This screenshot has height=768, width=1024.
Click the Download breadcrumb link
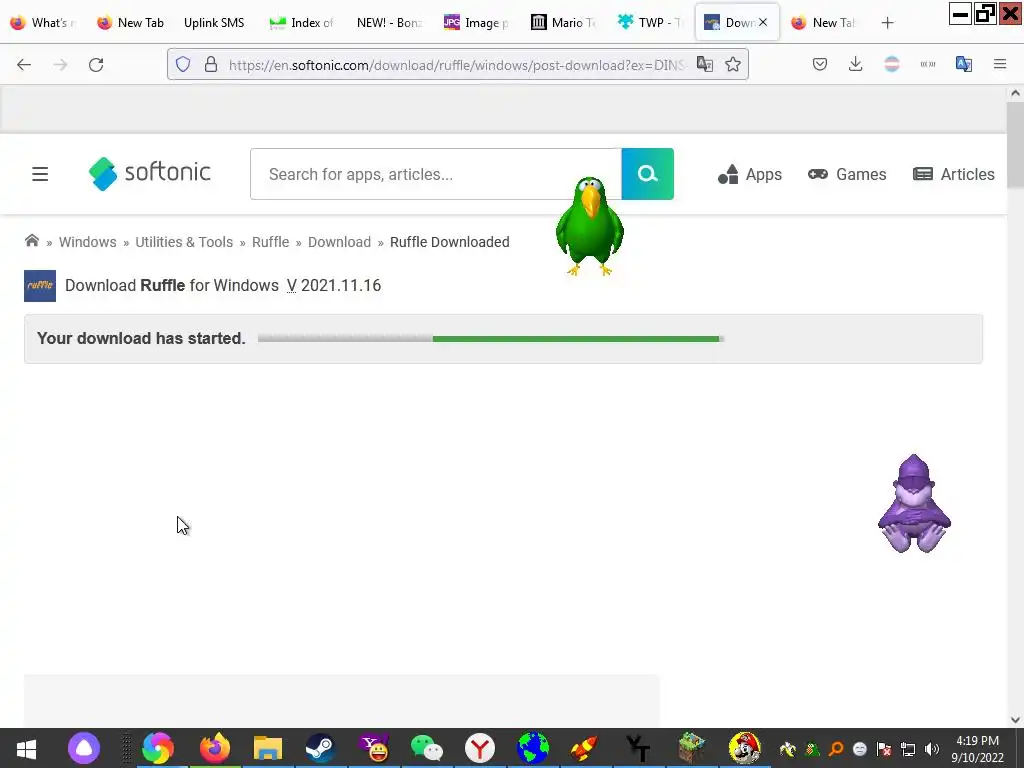pos(340,242)
